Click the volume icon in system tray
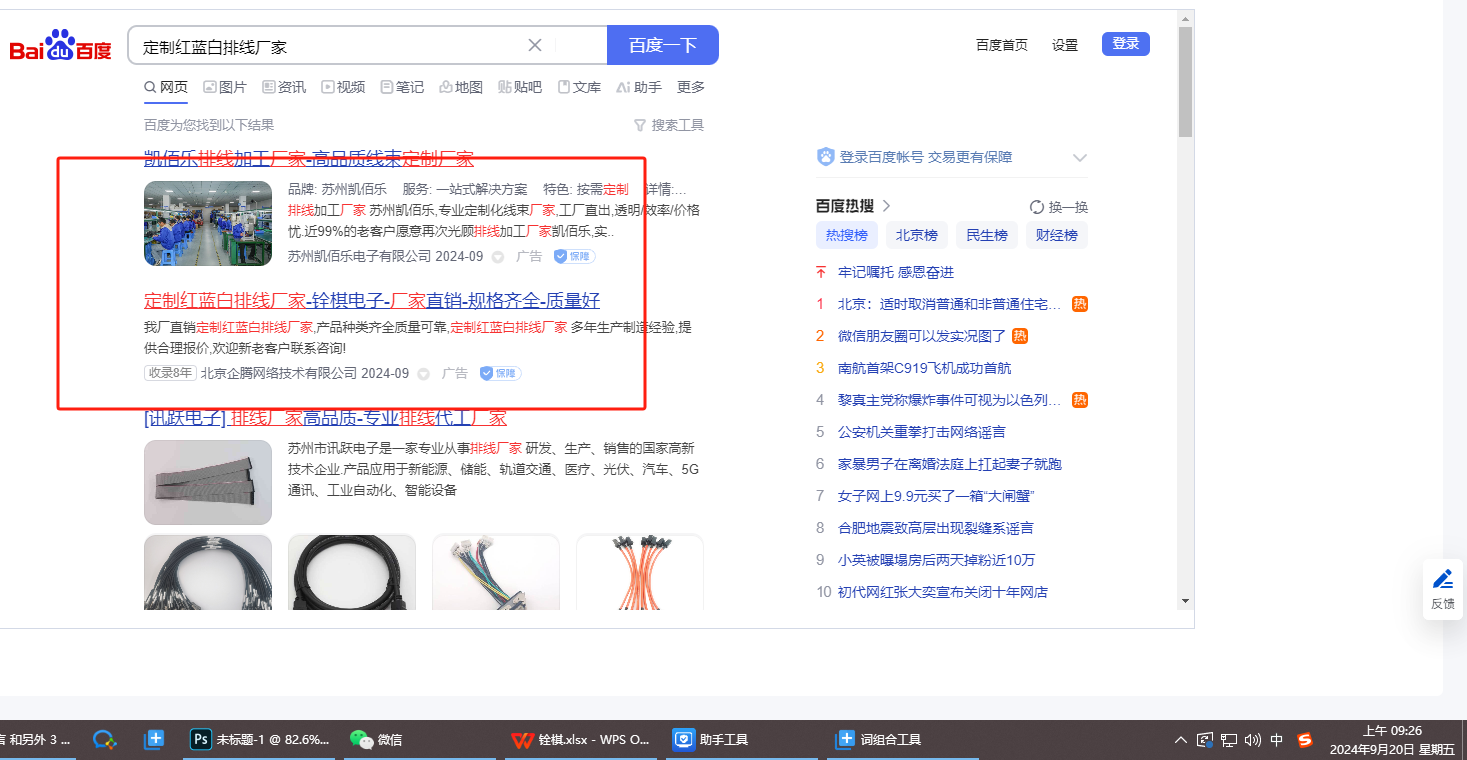The width and height of the screenshot is (1467, 760). (x=1253, y=740)
